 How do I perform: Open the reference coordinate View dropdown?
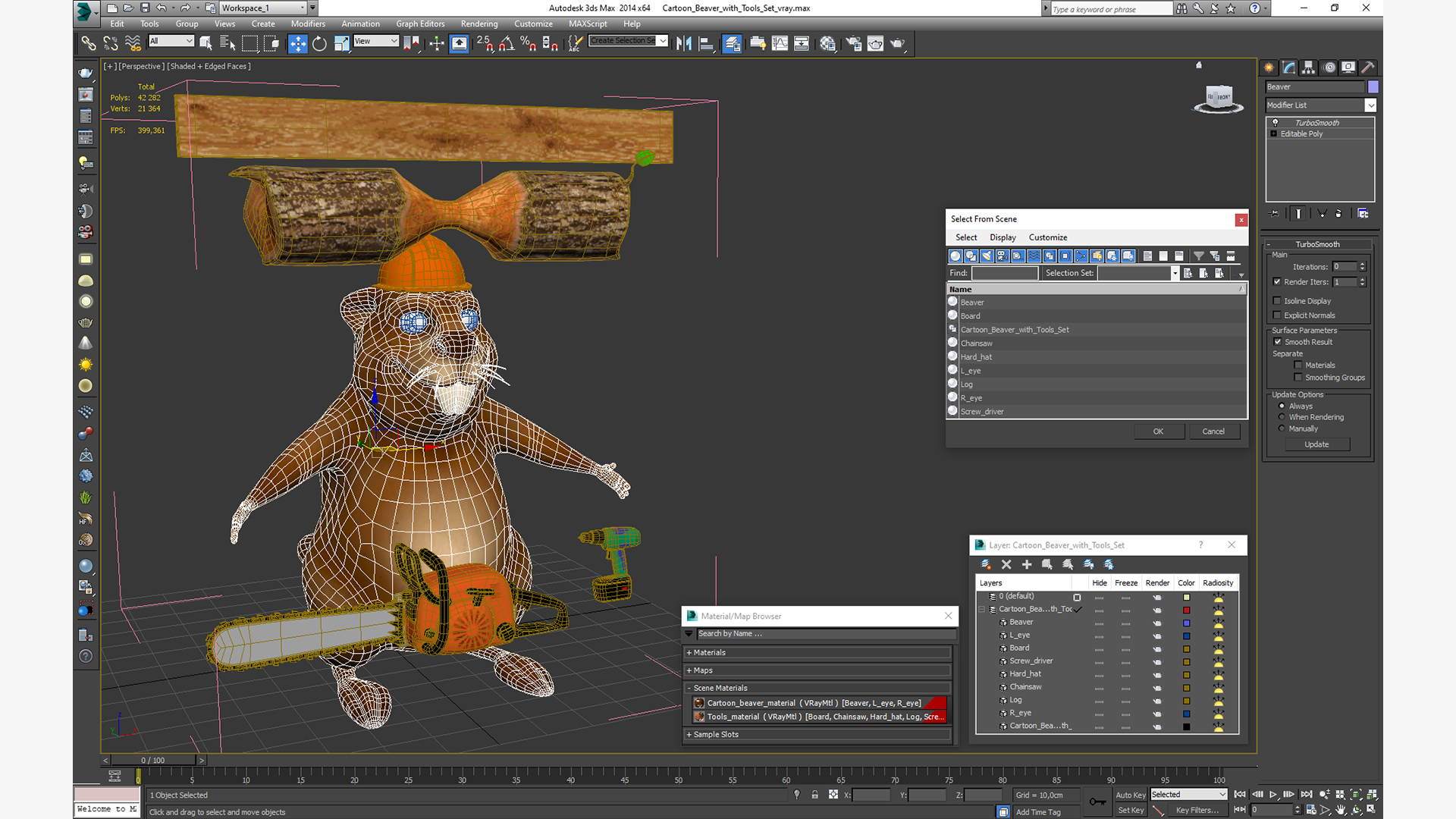point(376,41)
